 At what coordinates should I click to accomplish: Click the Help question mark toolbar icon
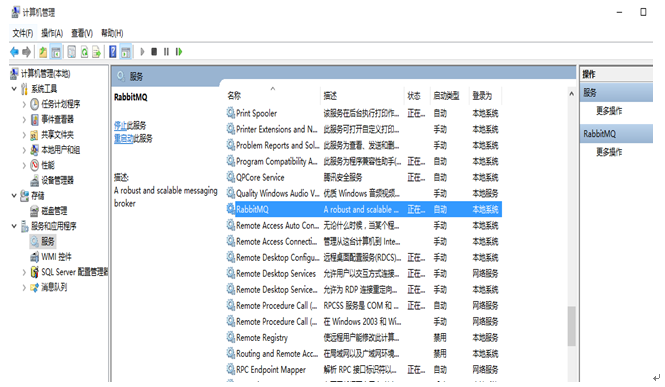click(x=113, y=52)
